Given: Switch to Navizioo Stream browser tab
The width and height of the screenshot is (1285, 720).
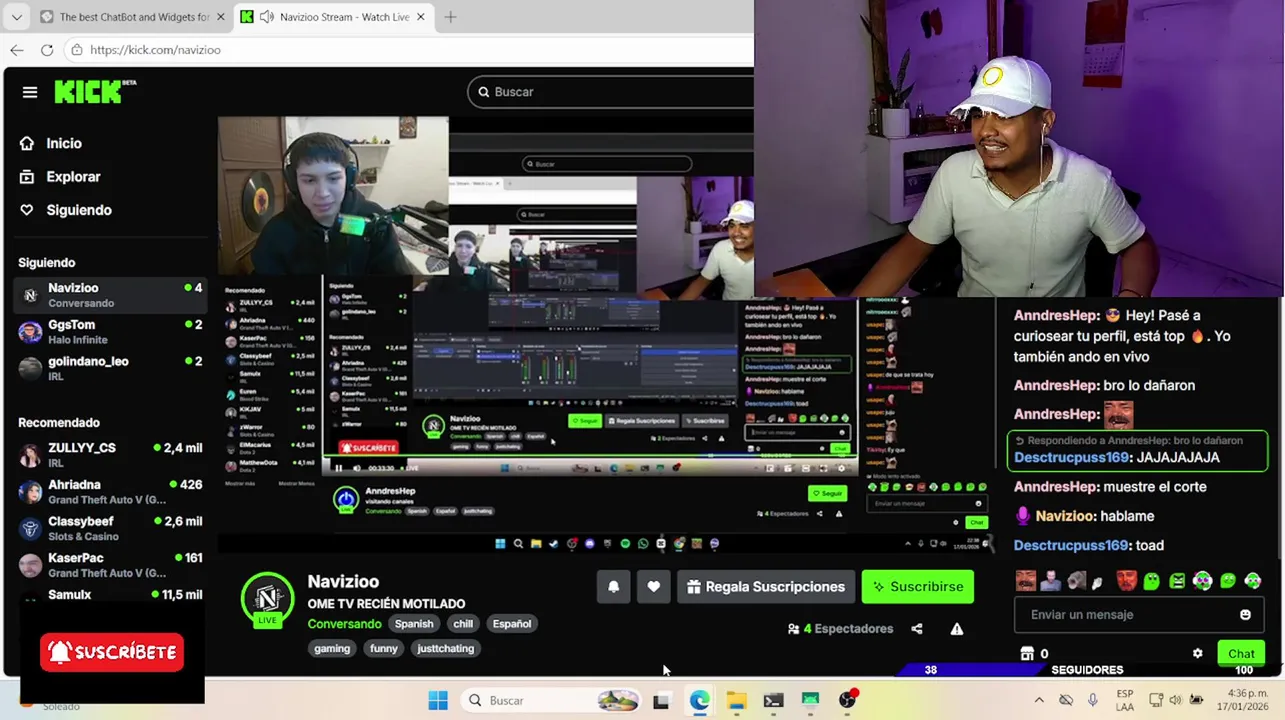Looking at the screenshot, I should pyautogui.click(x=334, y=17).
